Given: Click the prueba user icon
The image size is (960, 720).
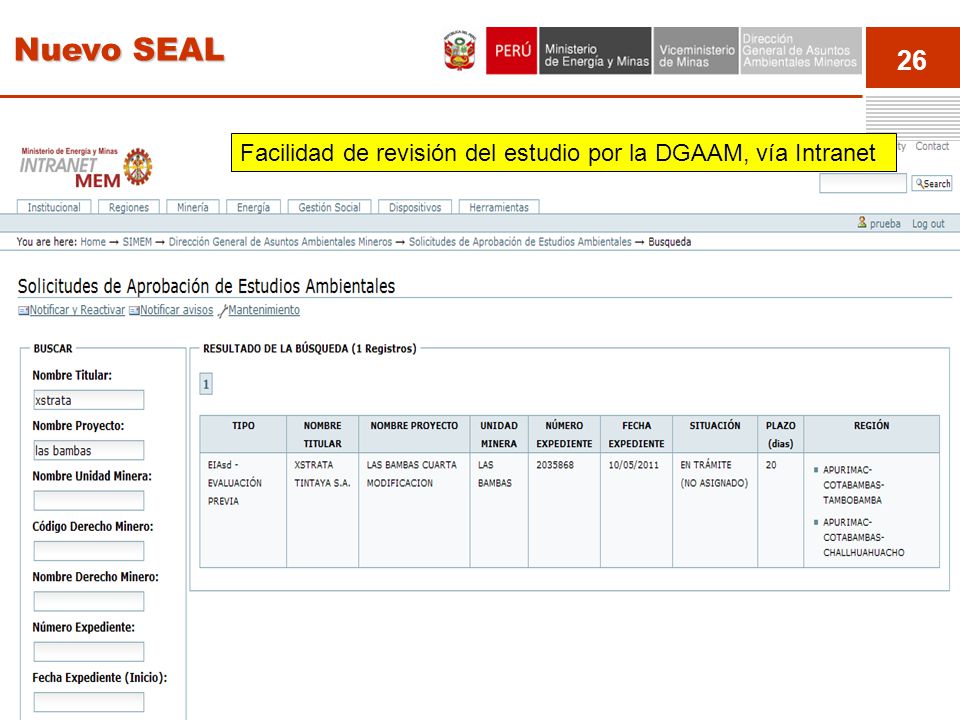Looking at the screenshot, I should 862,222.
